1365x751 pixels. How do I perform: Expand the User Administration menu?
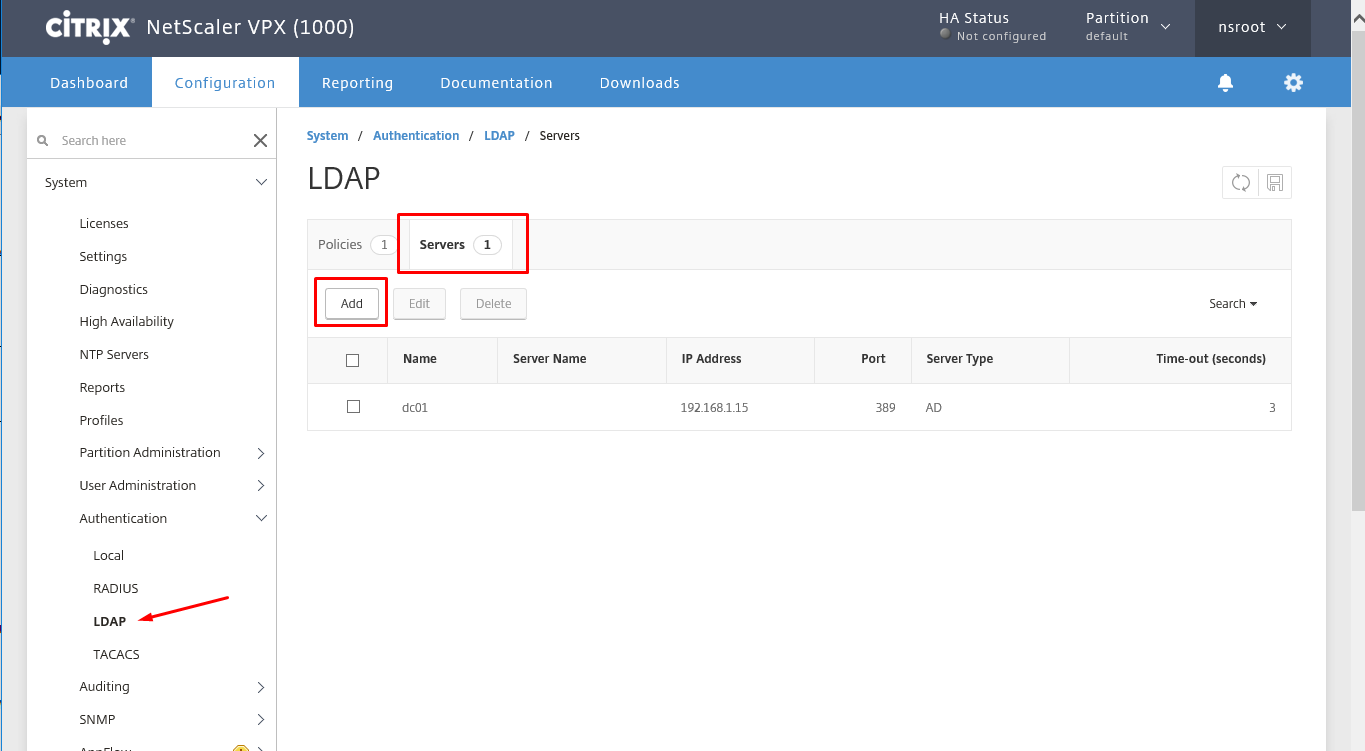coord(261,486)
